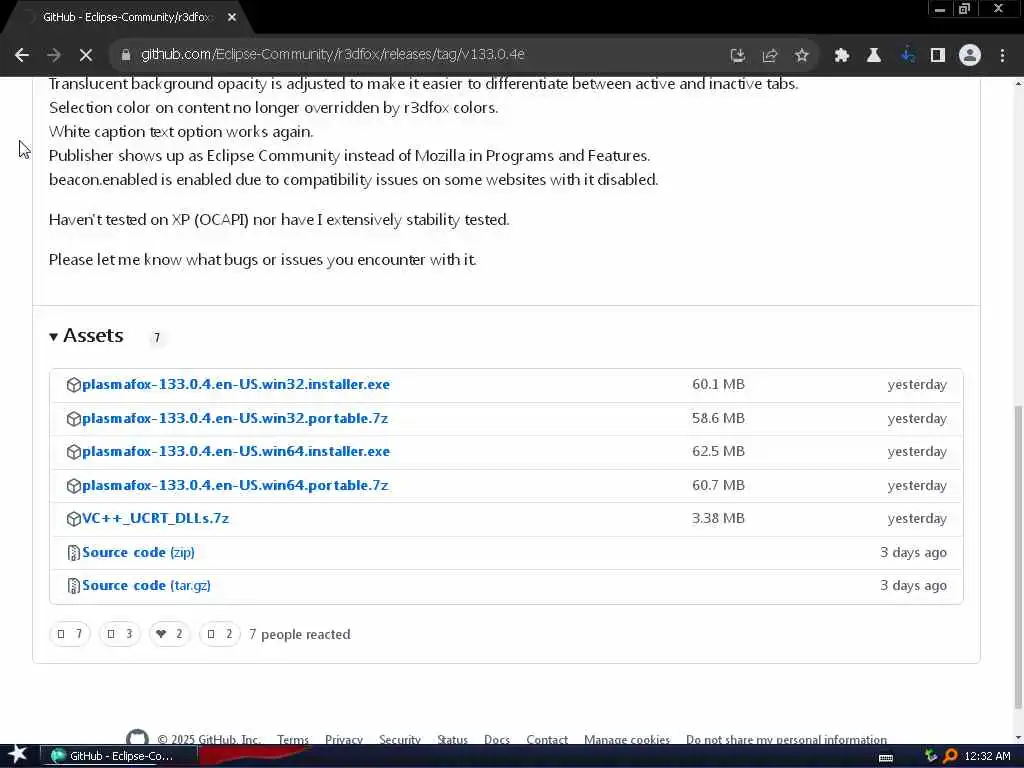Toggle the last reaction with count 2
This screenshot has height=768, width=1024.
pos(219,634)
